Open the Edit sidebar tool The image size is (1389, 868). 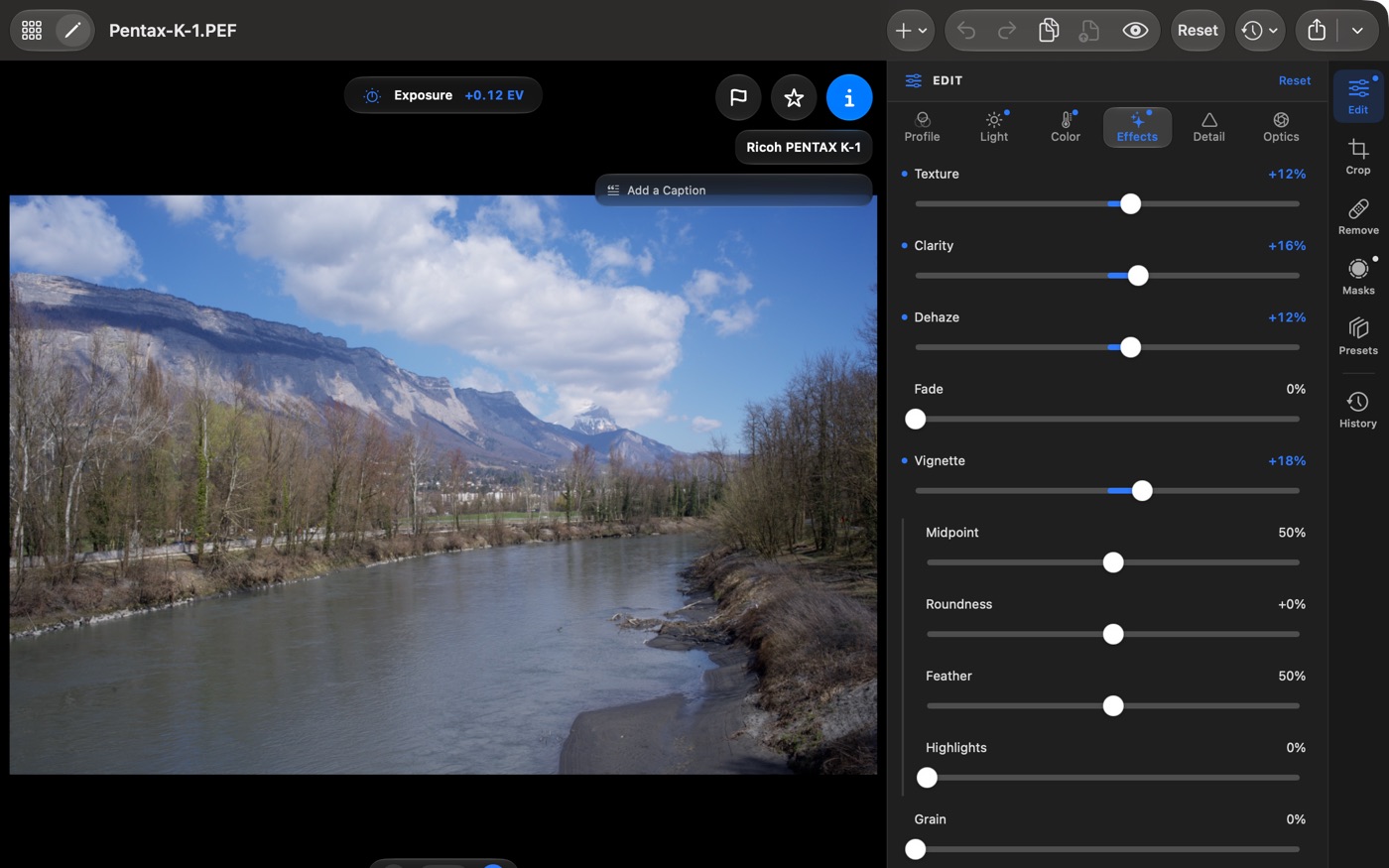coord(1358,96)
